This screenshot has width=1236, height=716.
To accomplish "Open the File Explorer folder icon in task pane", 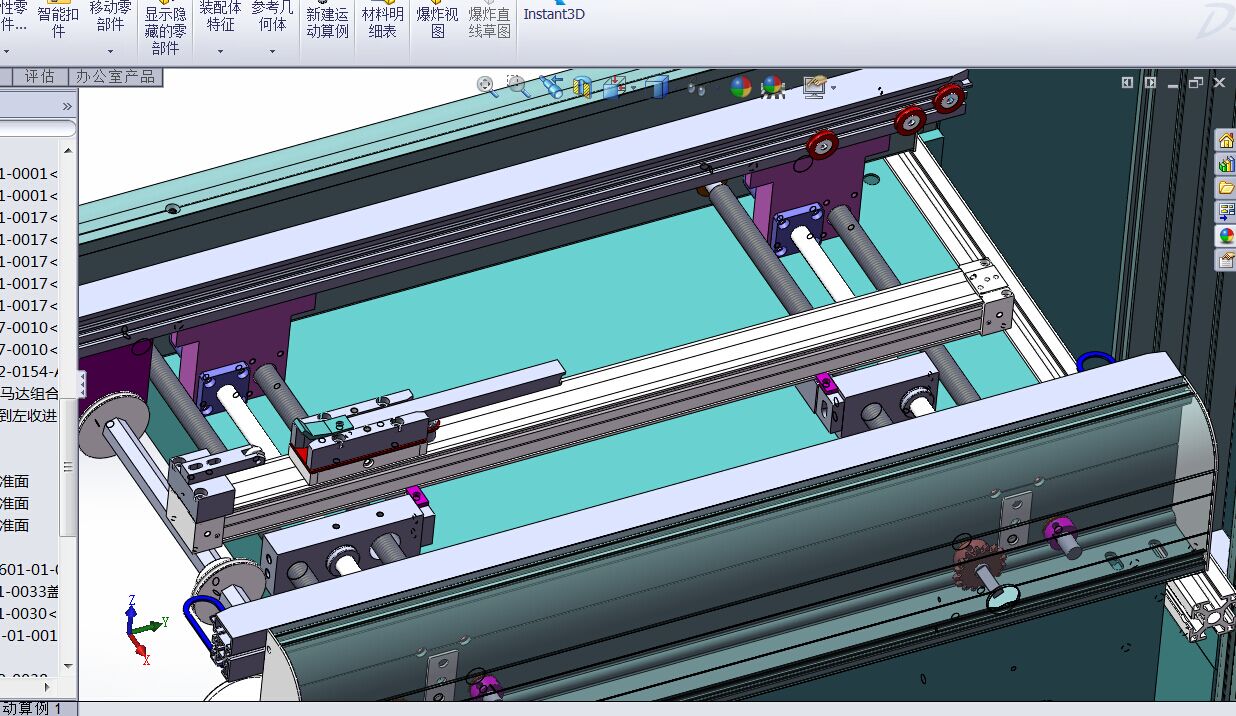I will (x=1225, y=188).
